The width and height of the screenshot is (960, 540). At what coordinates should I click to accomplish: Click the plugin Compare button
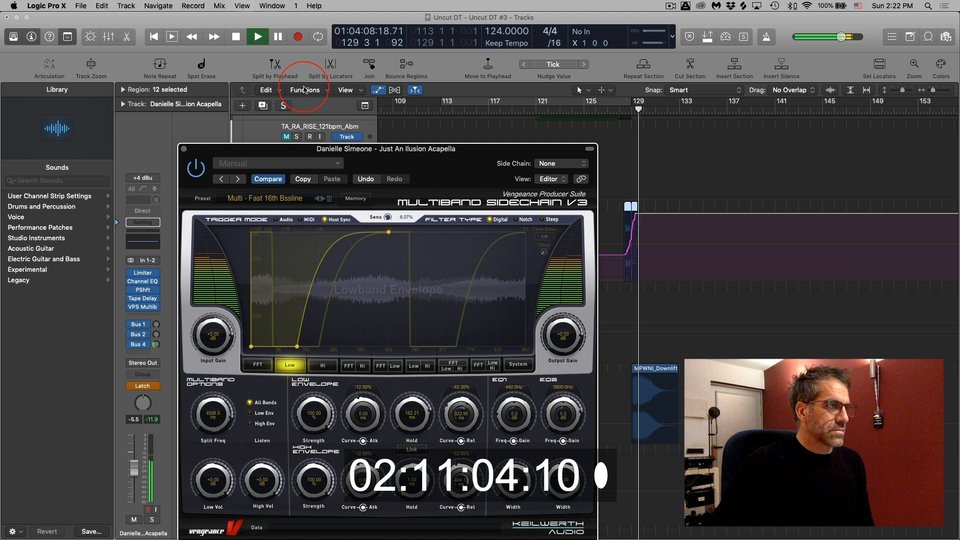click(x=268, y=179)
